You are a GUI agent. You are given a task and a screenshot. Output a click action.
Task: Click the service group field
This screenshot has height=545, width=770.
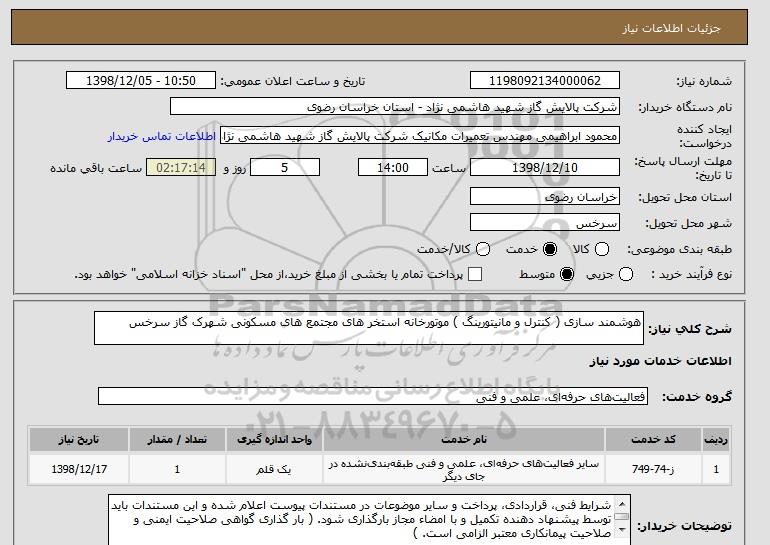[x=373, y=396]
